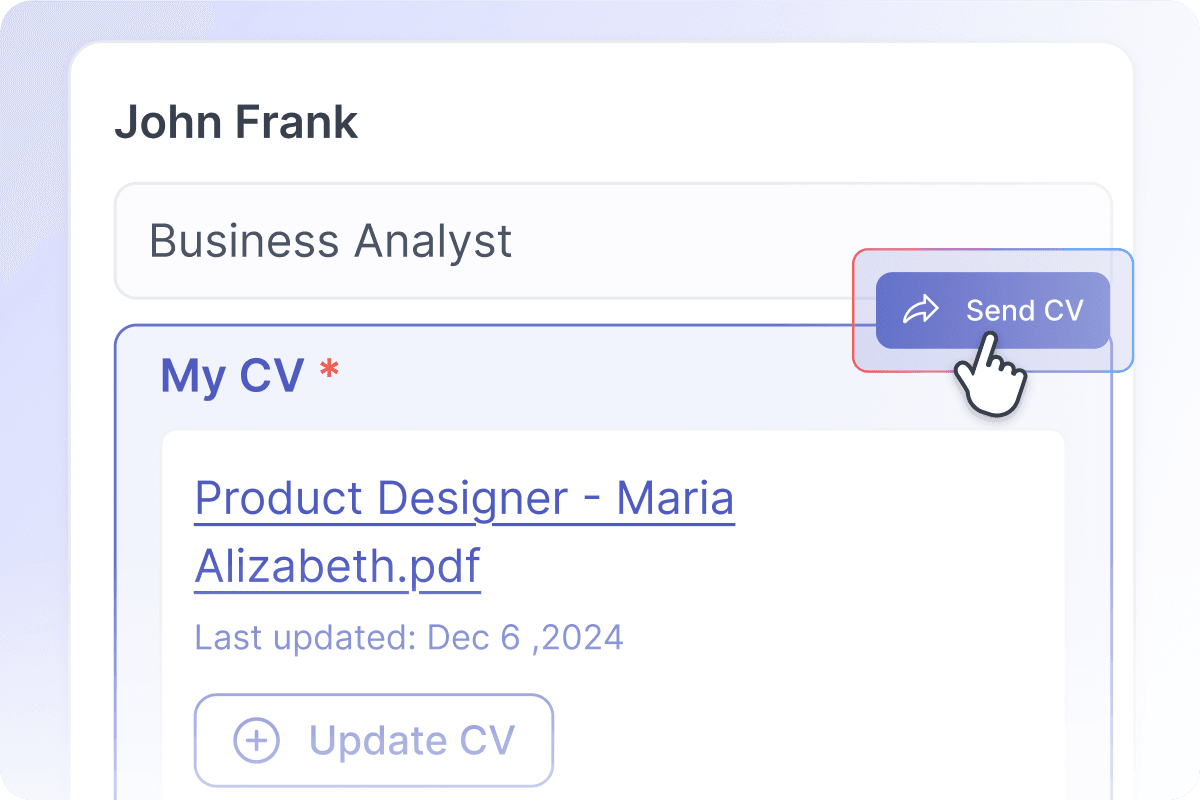The width and height of the screenshot is (1200, 801).
Task: Click the Business Analyst text label
Action: pyautogui.click(x=330, y=241)
